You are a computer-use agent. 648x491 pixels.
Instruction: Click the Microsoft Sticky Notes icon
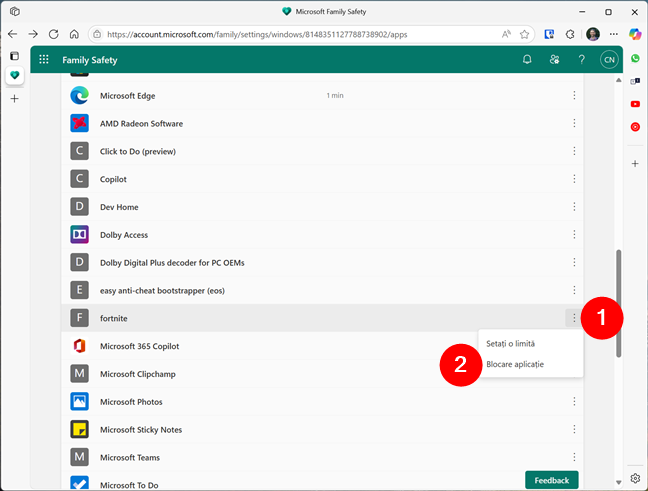click(x=79, y=429)
